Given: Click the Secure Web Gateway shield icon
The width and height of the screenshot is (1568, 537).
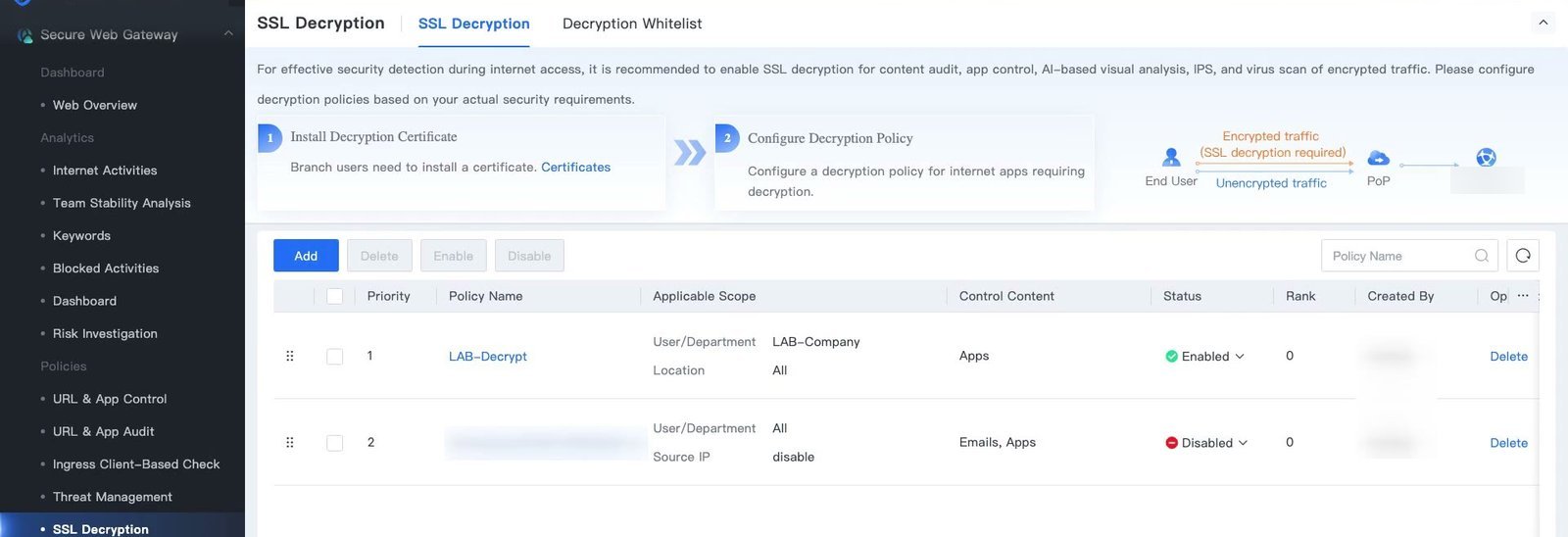Looking at the screenshot, I should tap(25, 35).
